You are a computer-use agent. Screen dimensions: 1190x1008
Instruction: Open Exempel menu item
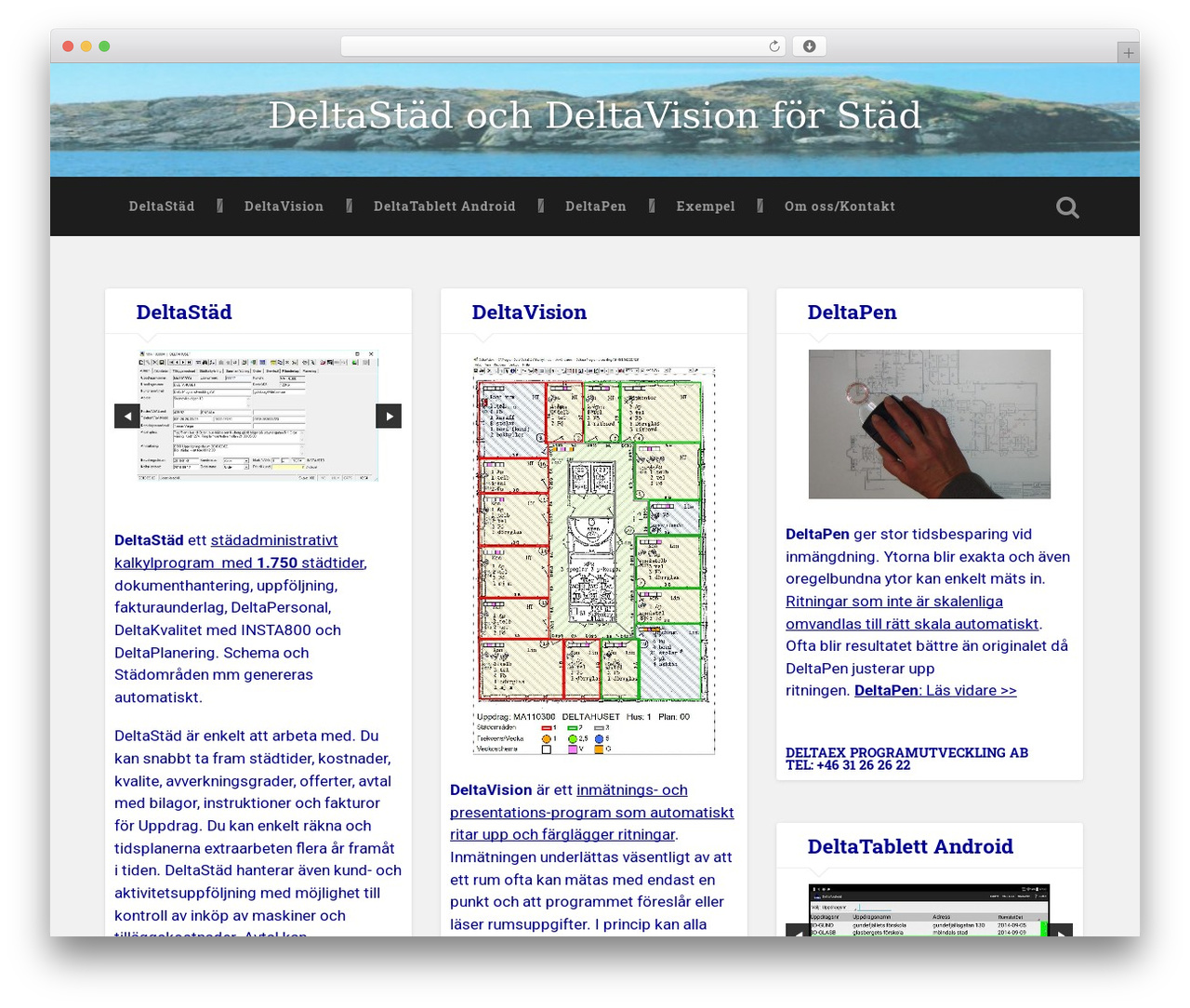706,206
